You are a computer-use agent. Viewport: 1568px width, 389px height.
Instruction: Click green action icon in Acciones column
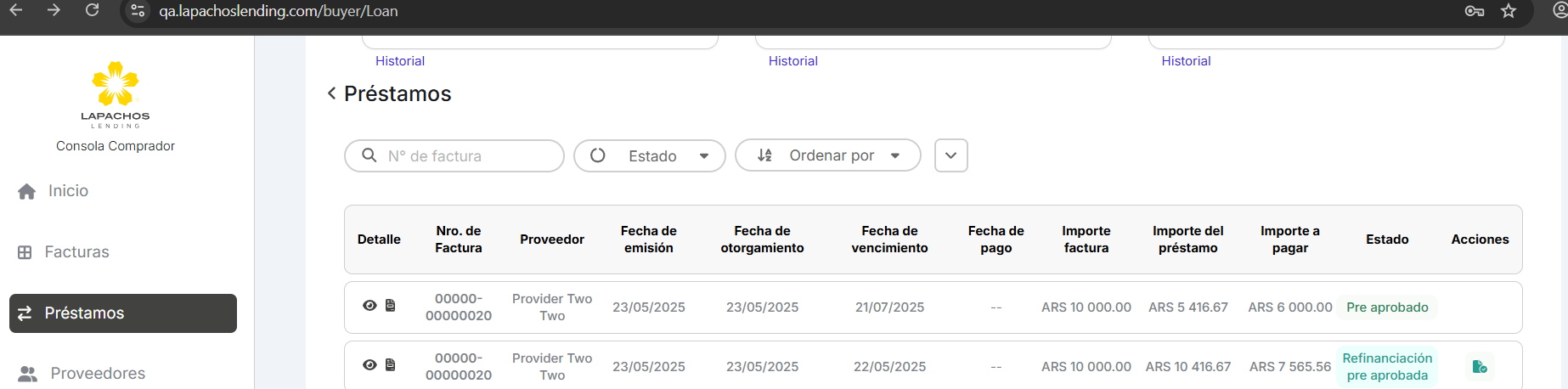(1479, 367)
